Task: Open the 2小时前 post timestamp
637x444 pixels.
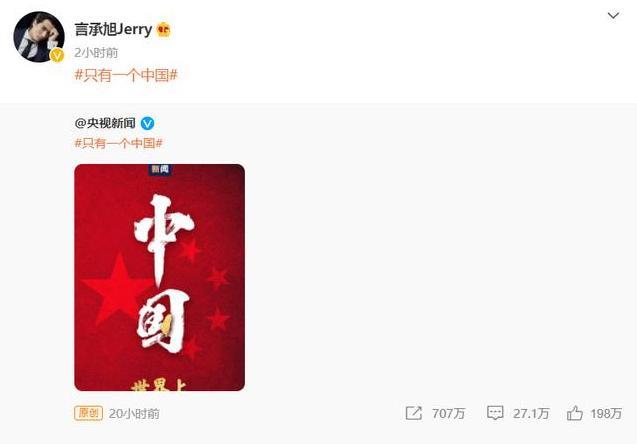Action: pyautogui.click(x=96, y=52)
